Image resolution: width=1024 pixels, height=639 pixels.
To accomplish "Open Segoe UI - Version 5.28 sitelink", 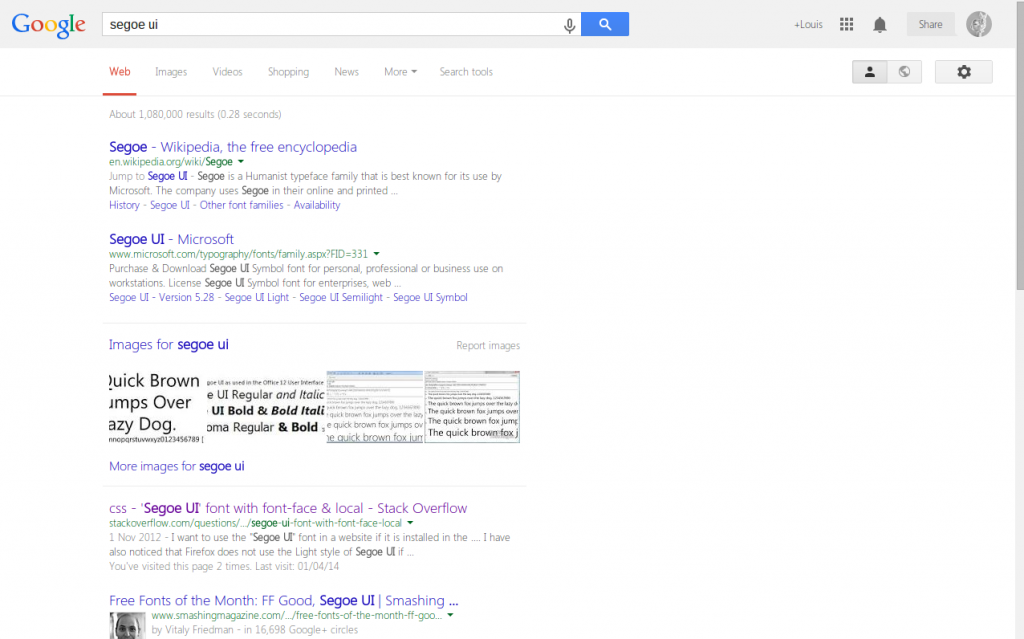I will pos(161,297).
